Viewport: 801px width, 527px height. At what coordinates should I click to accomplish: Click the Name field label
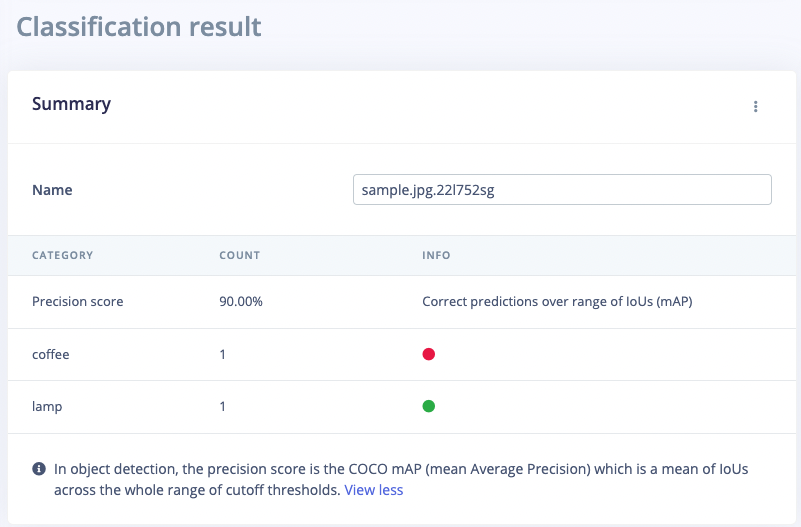tap(52, 190)
